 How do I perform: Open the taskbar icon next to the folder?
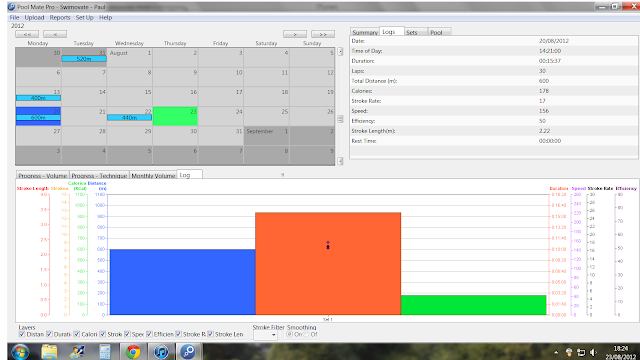pos(77,352)
